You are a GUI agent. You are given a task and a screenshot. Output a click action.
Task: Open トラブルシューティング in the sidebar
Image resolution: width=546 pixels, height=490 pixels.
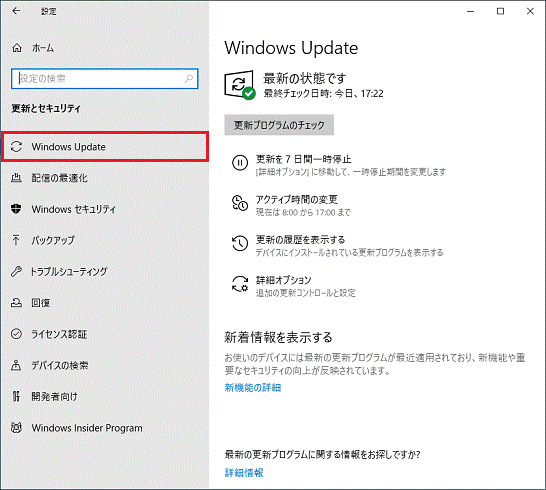[x=69, y=271]
